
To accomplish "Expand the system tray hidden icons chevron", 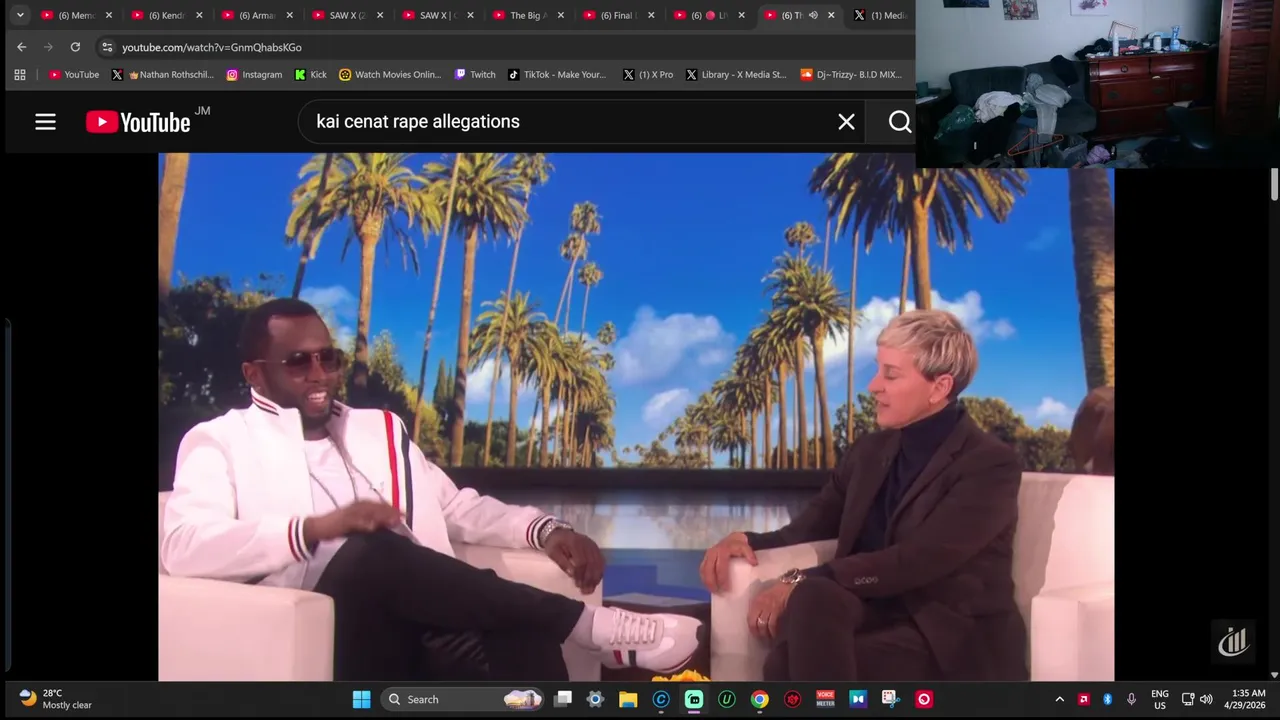I will [1059, 699].
